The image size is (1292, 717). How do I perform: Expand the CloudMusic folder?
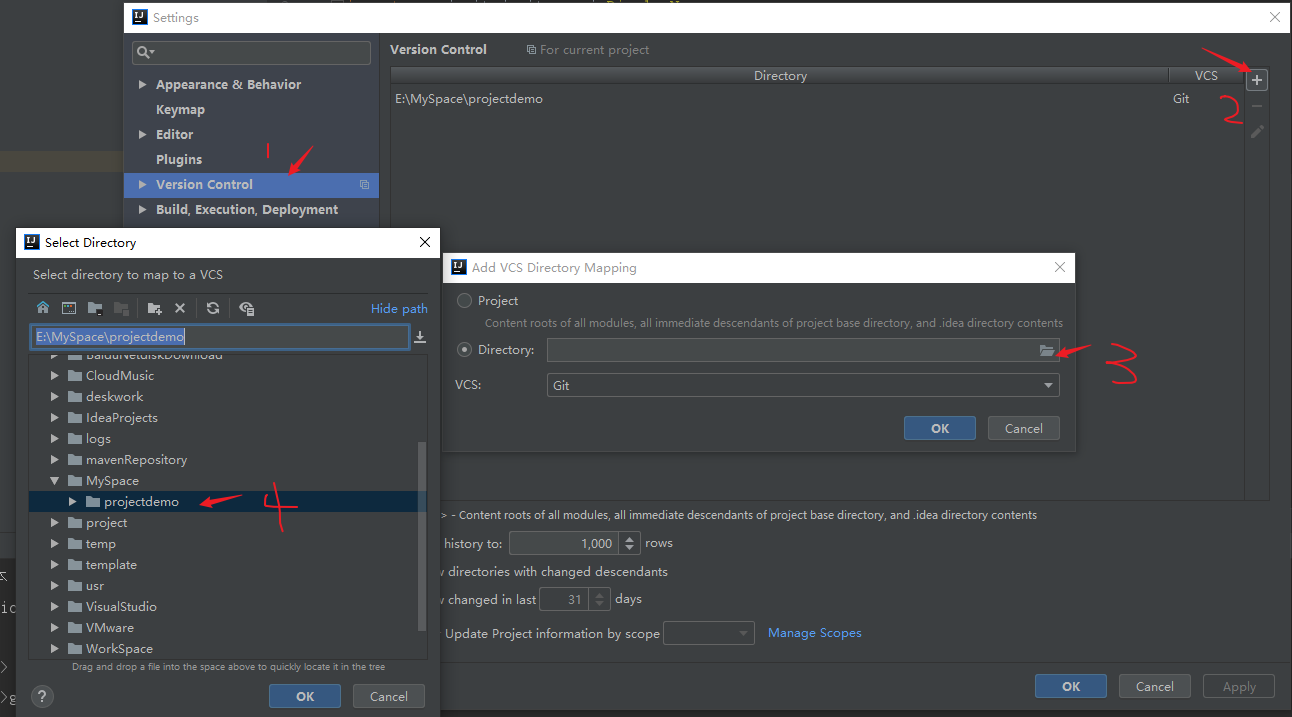pyautogui.click(x=55, y=376)
